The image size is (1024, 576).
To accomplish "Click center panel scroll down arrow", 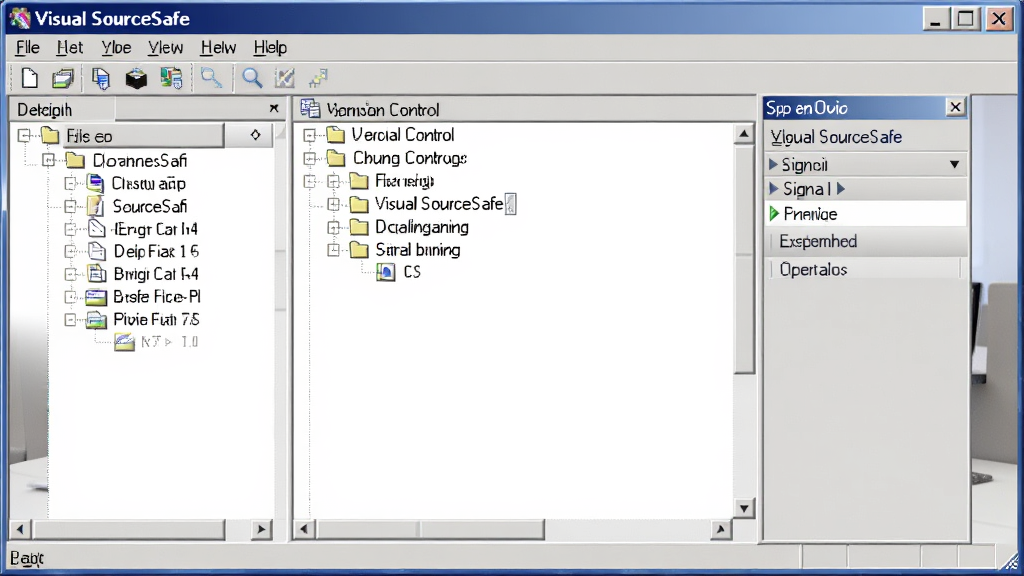I will [x=744, y=508].
